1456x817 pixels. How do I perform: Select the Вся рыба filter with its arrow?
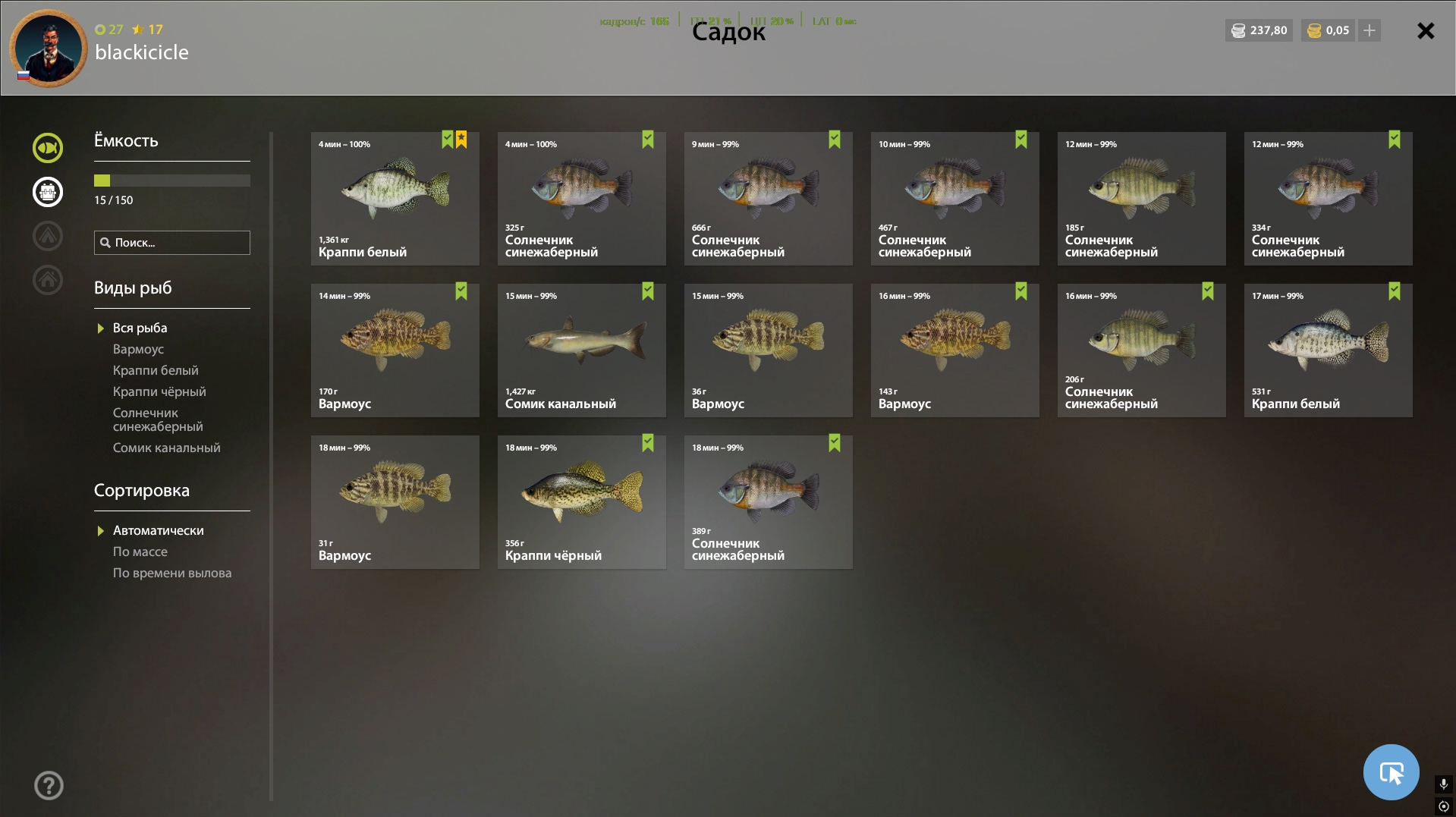tap(132, 328)
